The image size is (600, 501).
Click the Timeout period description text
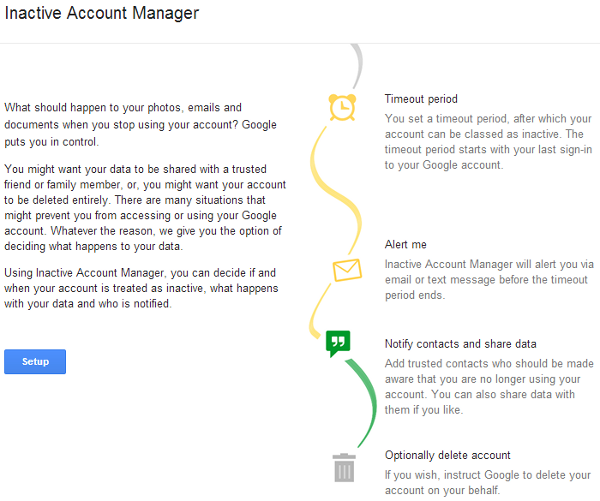(x=488, y=142)
